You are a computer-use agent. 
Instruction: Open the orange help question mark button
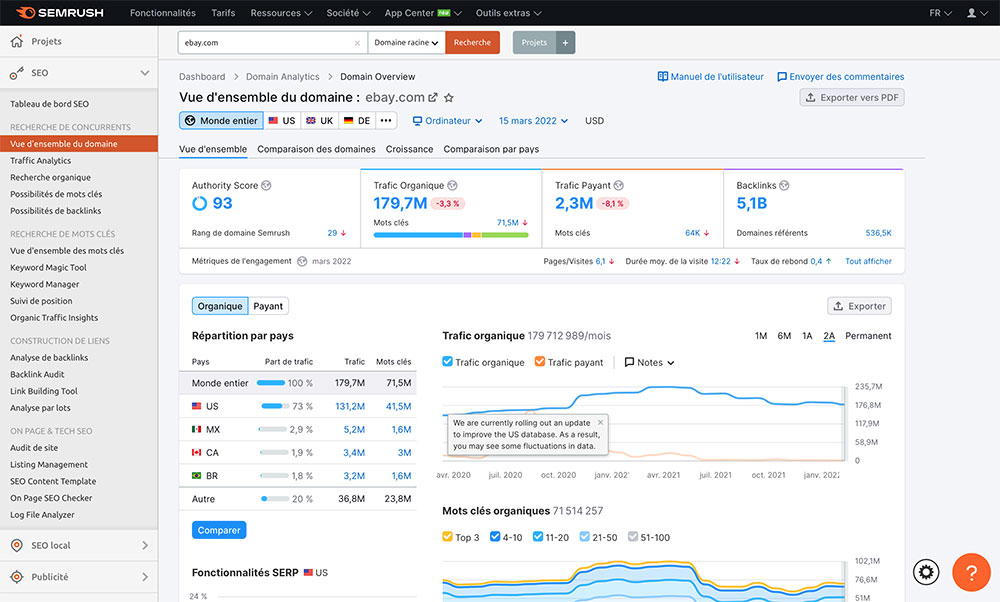pyautogui.click(x=971, y=572)
